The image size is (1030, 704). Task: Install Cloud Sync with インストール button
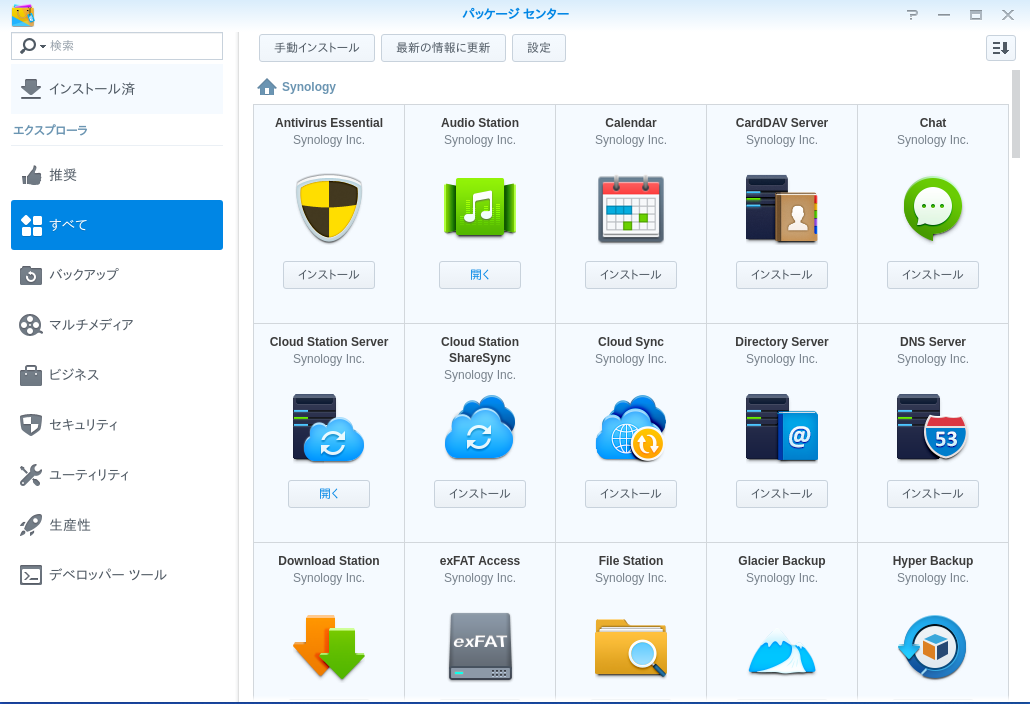631,494
